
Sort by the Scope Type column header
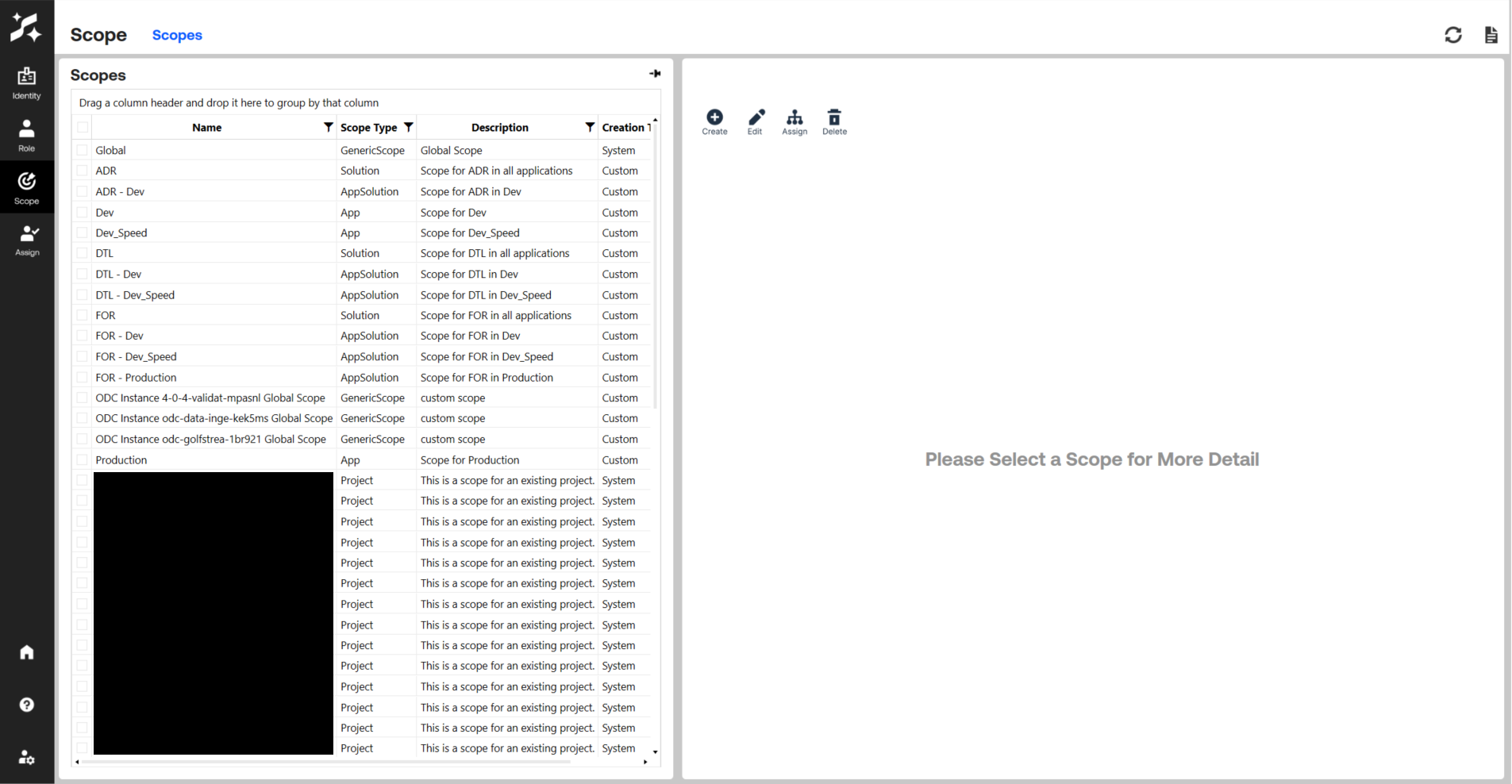(x=368, y=127)
